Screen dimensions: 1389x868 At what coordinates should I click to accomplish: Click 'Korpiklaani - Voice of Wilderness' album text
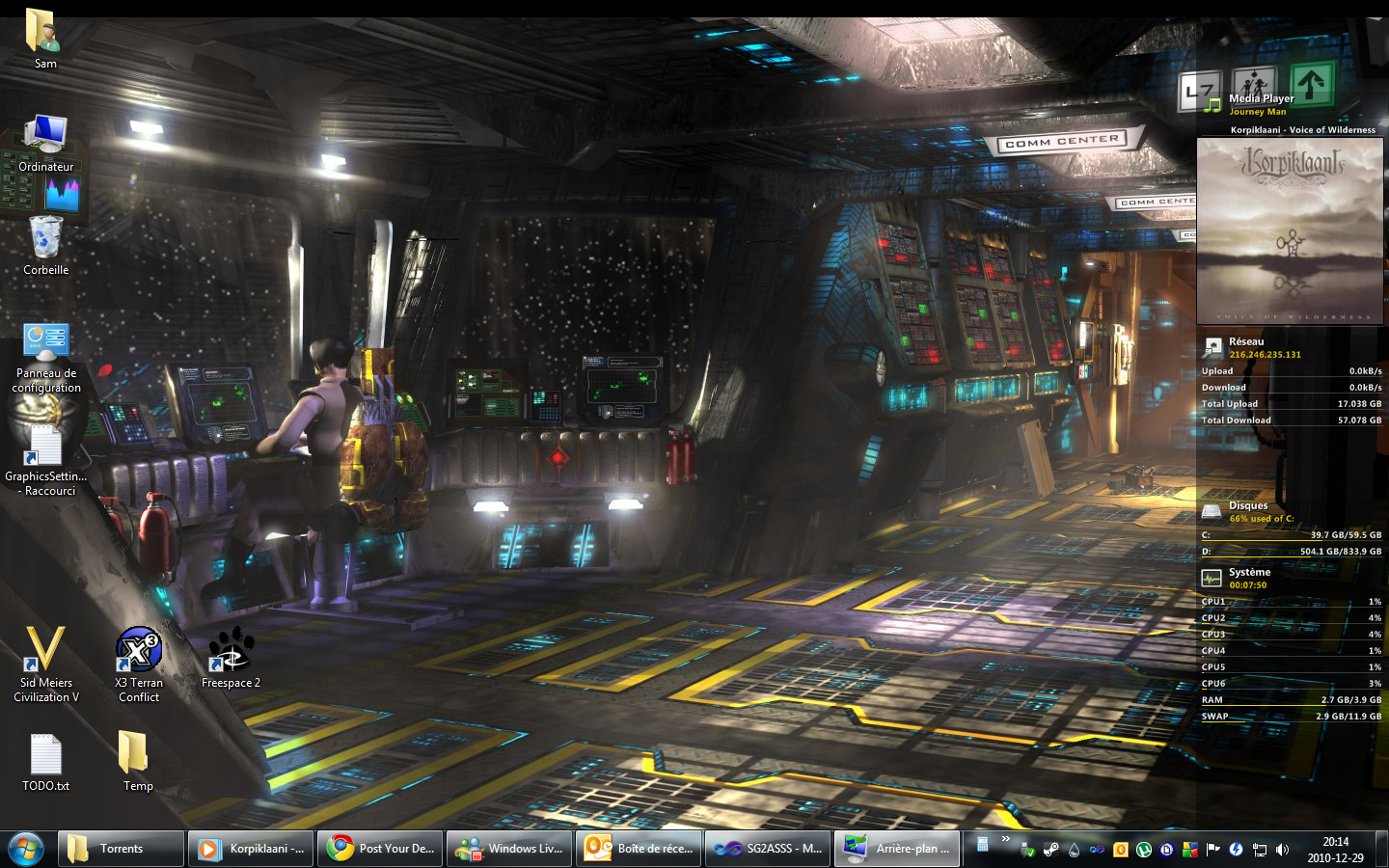click(1302, 129)
